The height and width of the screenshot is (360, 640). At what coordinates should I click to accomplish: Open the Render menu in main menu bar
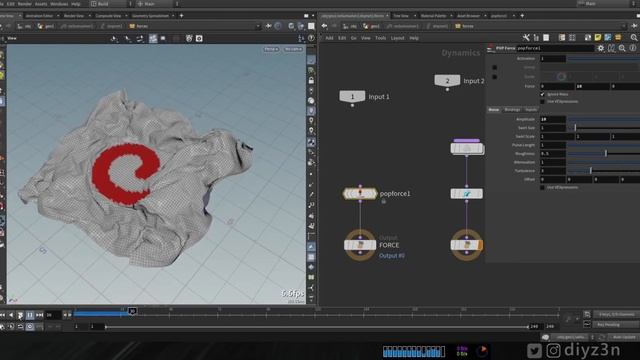[25, 4]
